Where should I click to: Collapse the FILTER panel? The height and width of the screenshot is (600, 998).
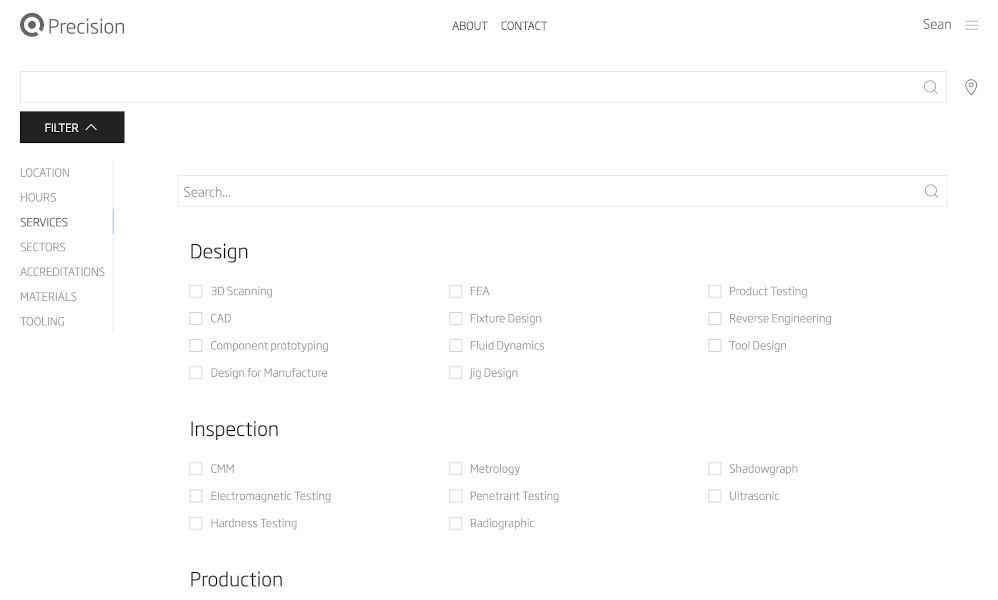point(72,127)
